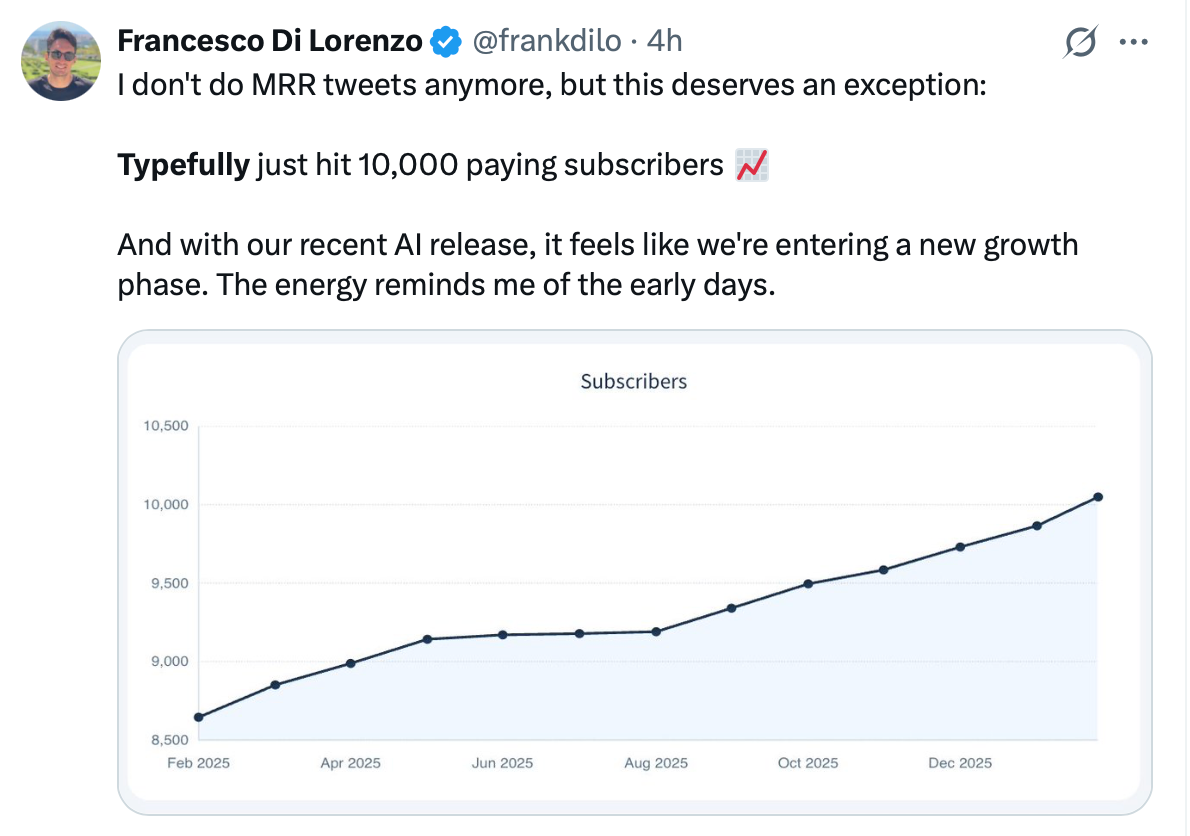Click the Feb 2025 axis label
1190x836 pixels.
[x=199, y=762]
